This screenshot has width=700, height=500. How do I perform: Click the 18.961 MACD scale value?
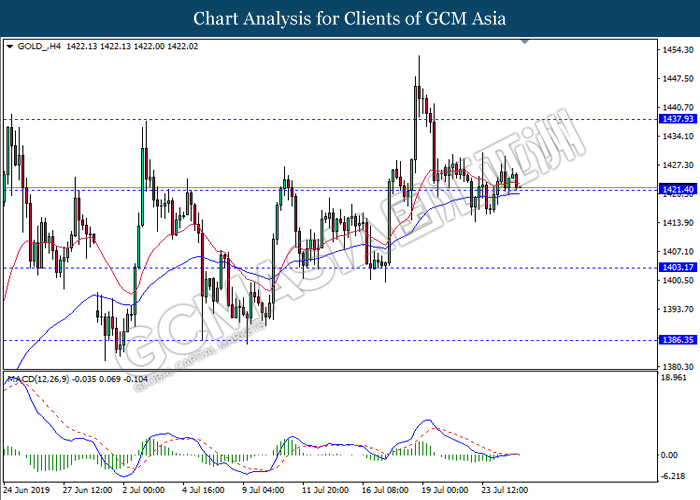coord(673,378)
